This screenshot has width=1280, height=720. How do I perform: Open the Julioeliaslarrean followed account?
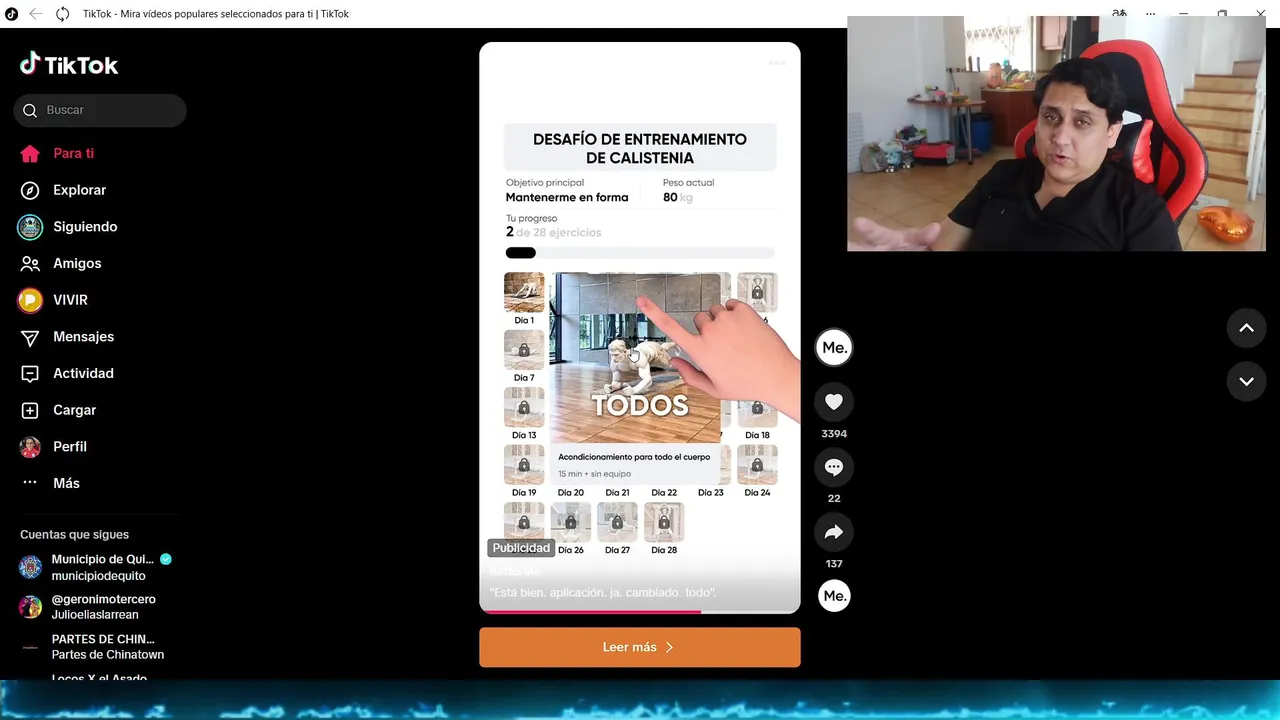(95, 615)
